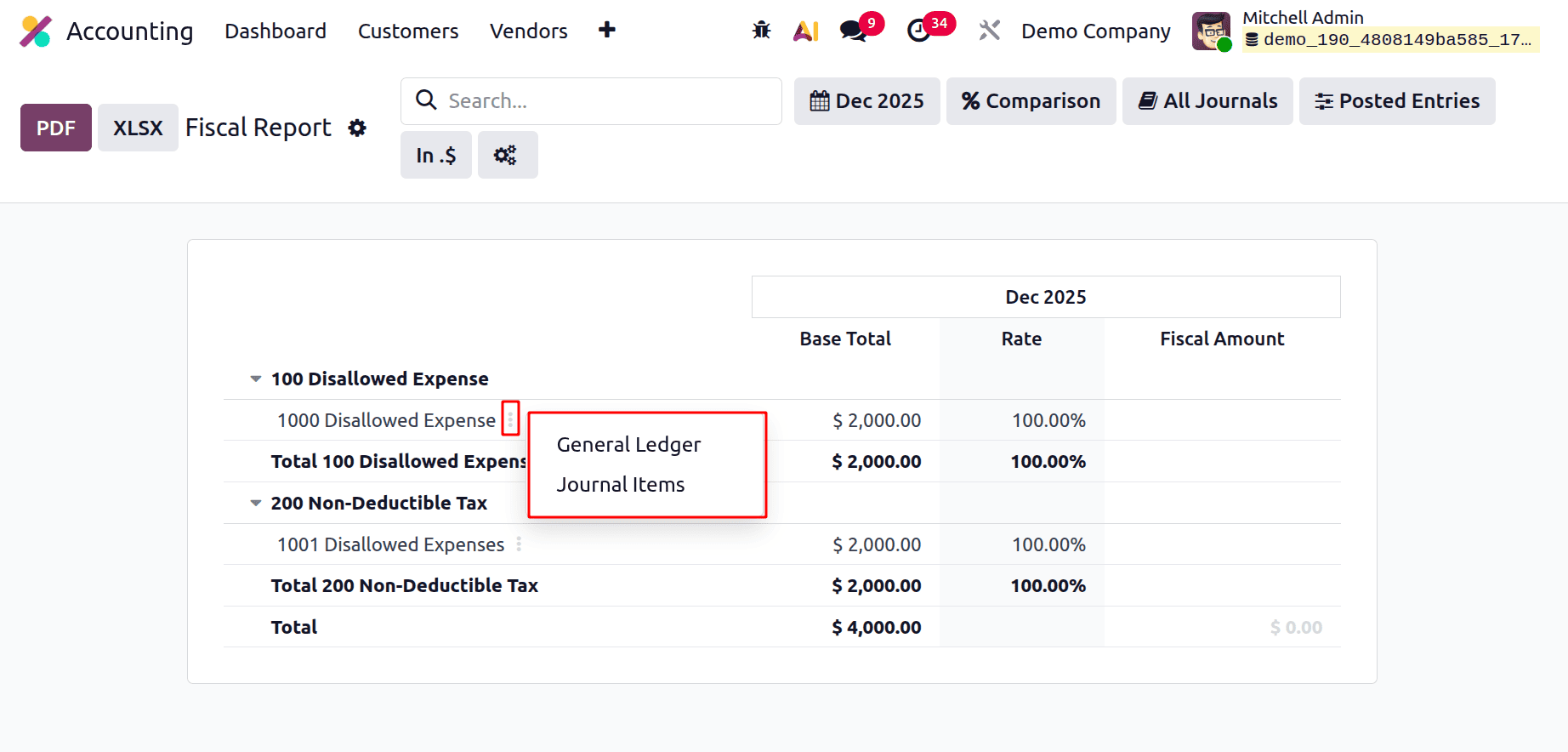Click 100.00% in 1000 Disallowed Expense row
1568x752 pixels.
point(1048,420)
